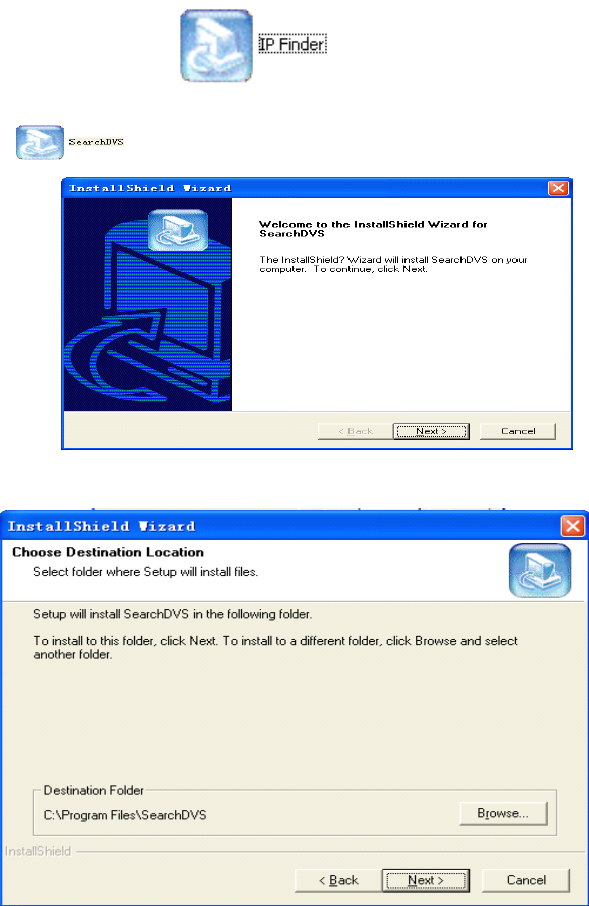Click the computer icon in the welcome banner
This screenshot has width=589, height=906.
pos(178,231)
